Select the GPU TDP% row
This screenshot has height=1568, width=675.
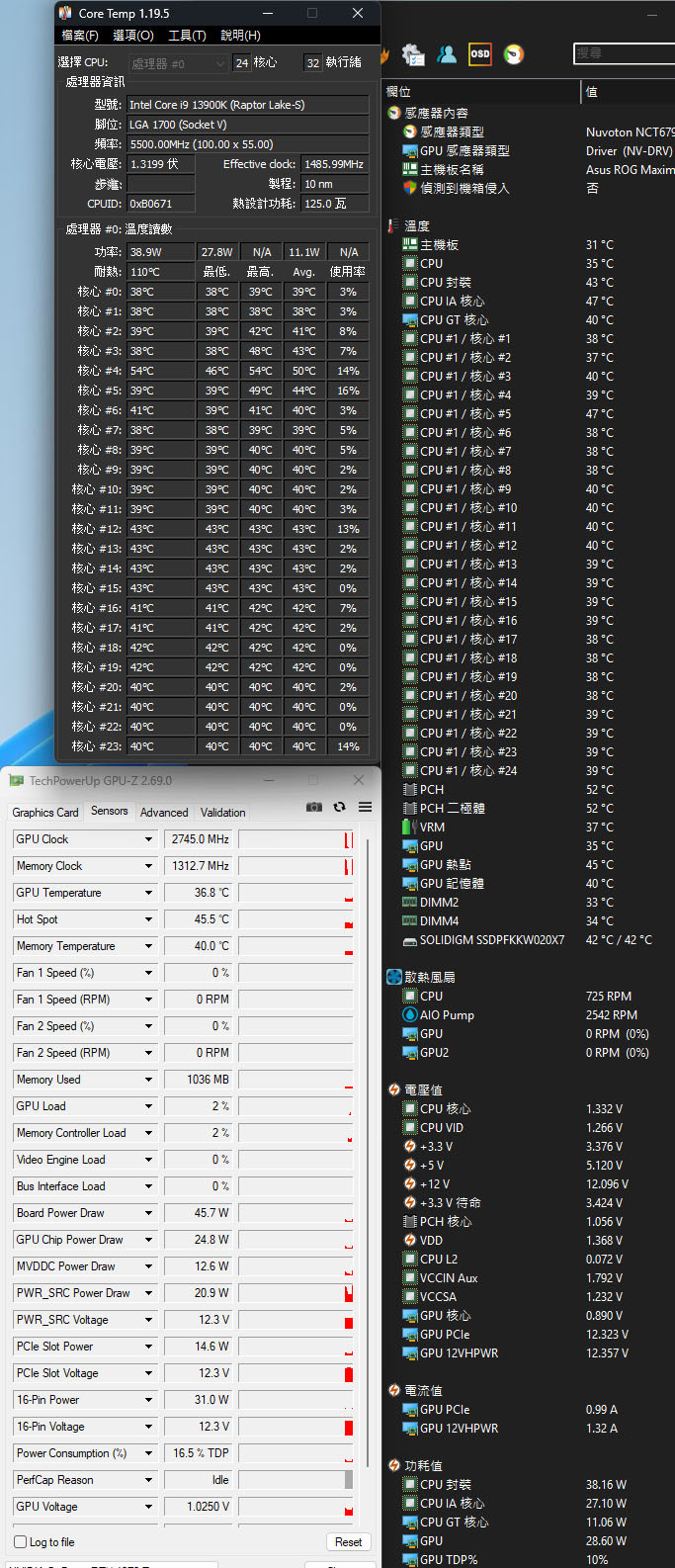click(529, 1559)
